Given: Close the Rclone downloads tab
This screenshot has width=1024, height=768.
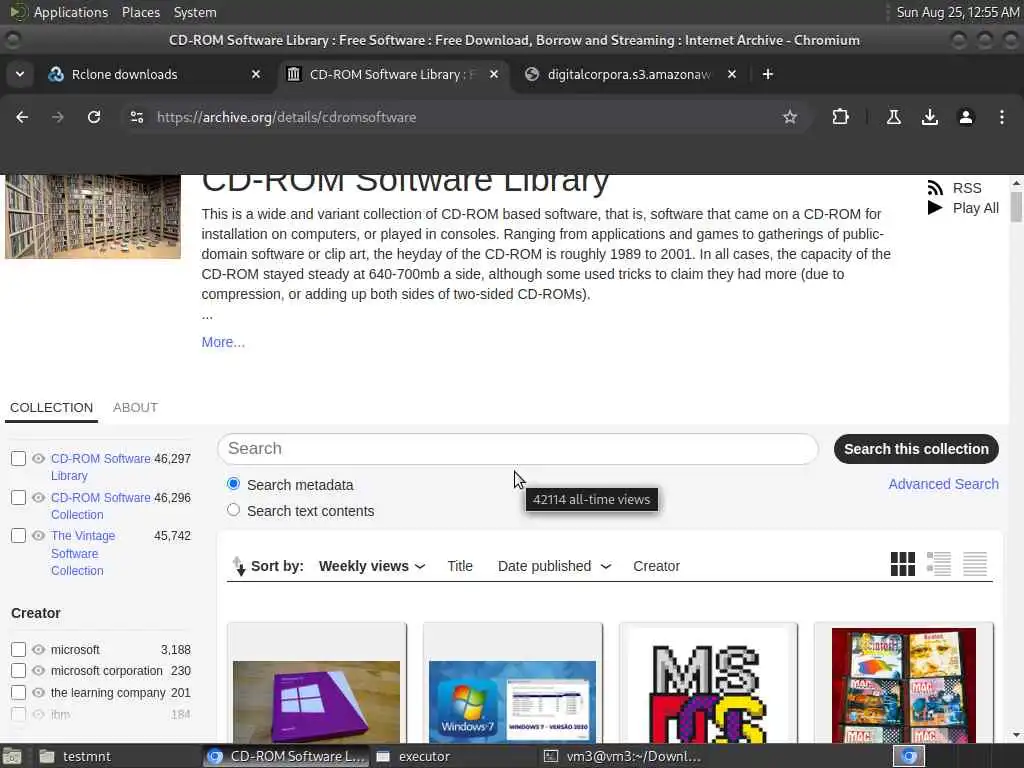Looking at the screenshot, I should point(256,74).
